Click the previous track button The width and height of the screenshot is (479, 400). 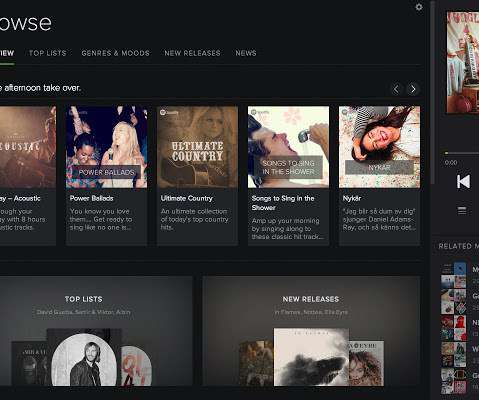point(463,182)
